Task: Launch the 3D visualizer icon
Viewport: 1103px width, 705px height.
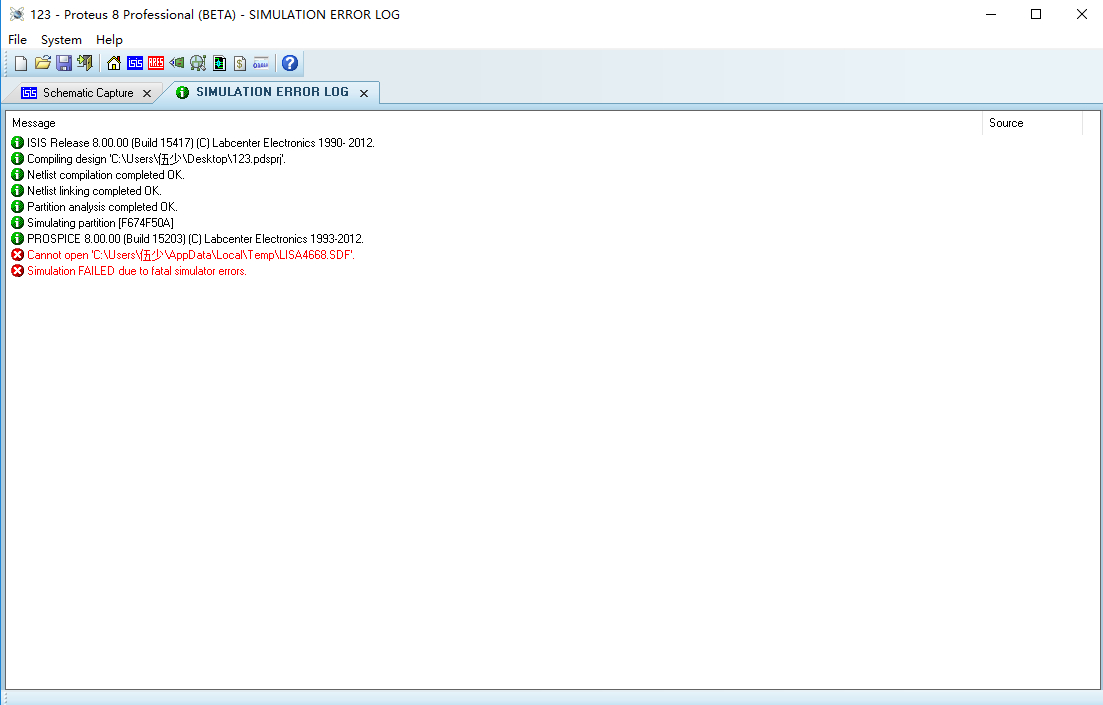Action: (x=177, y=63)
